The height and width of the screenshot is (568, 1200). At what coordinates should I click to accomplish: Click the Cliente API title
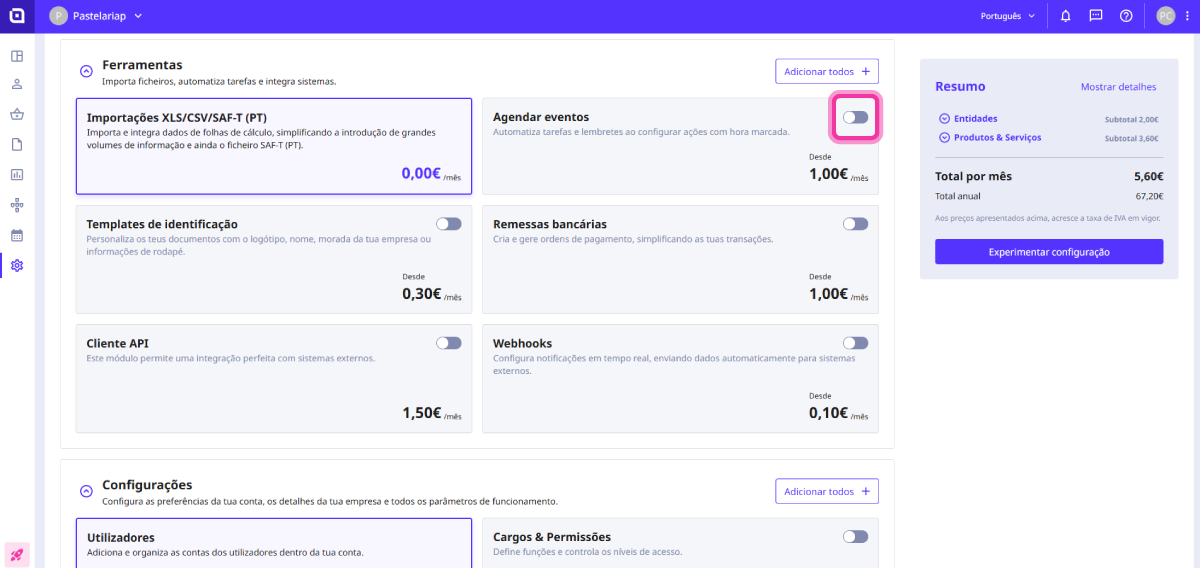click(118, 343)
